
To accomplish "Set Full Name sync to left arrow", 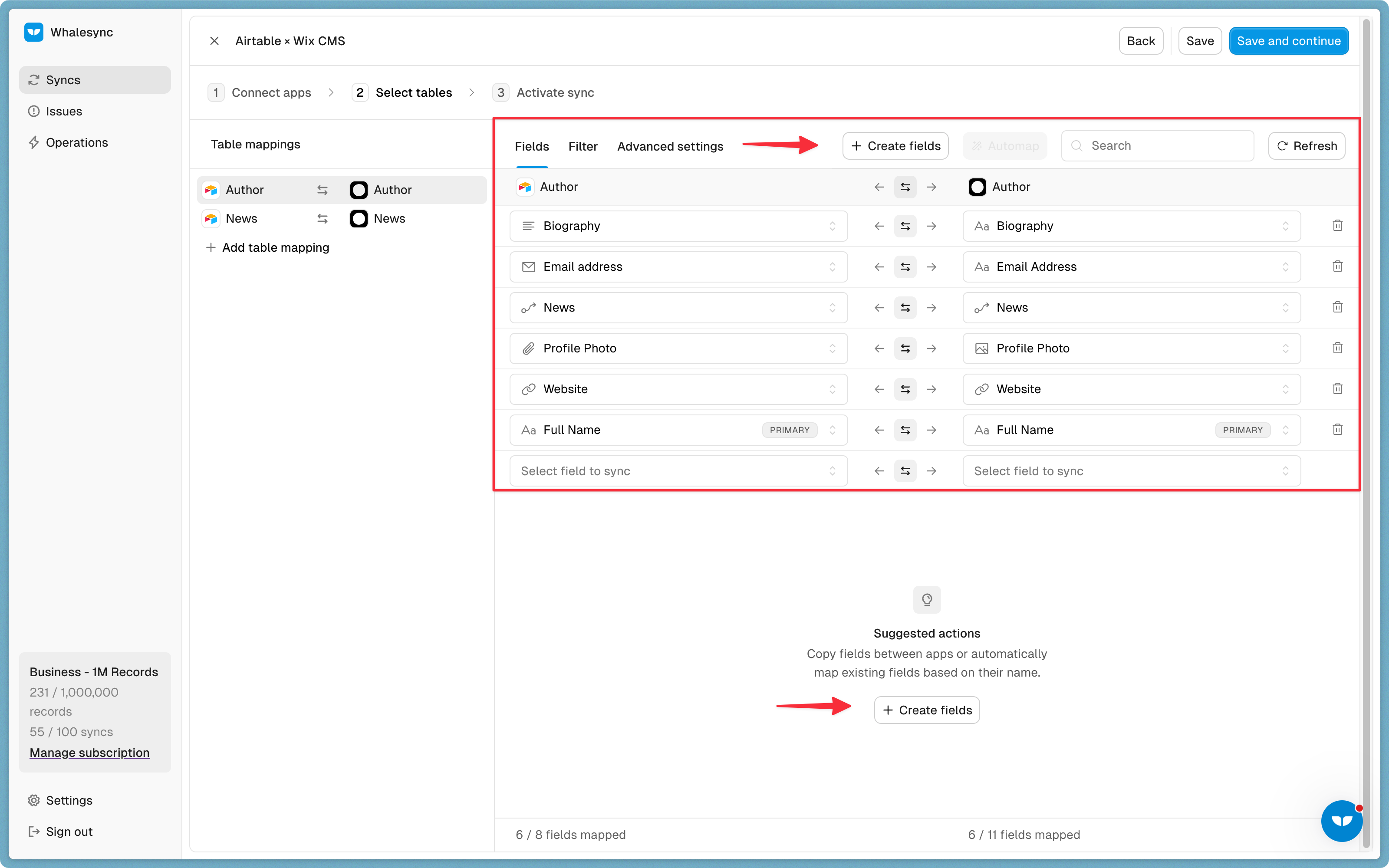I will point(879,430).
